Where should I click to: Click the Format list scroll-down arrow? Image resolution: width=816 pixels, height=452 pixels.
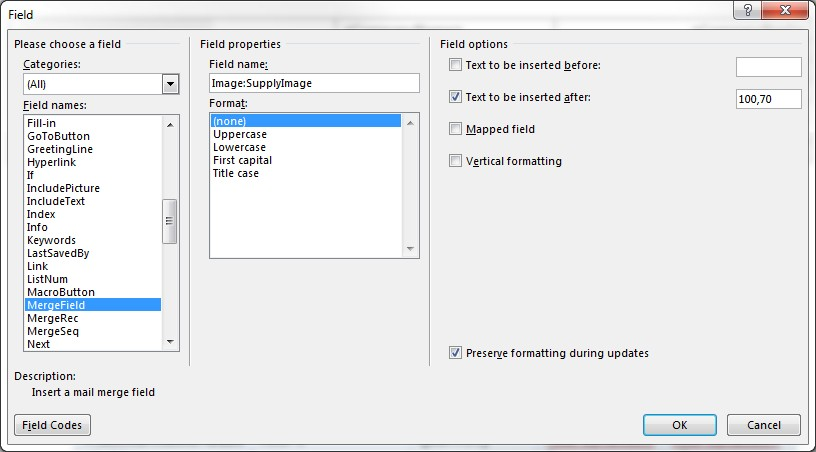pos(409,249)
